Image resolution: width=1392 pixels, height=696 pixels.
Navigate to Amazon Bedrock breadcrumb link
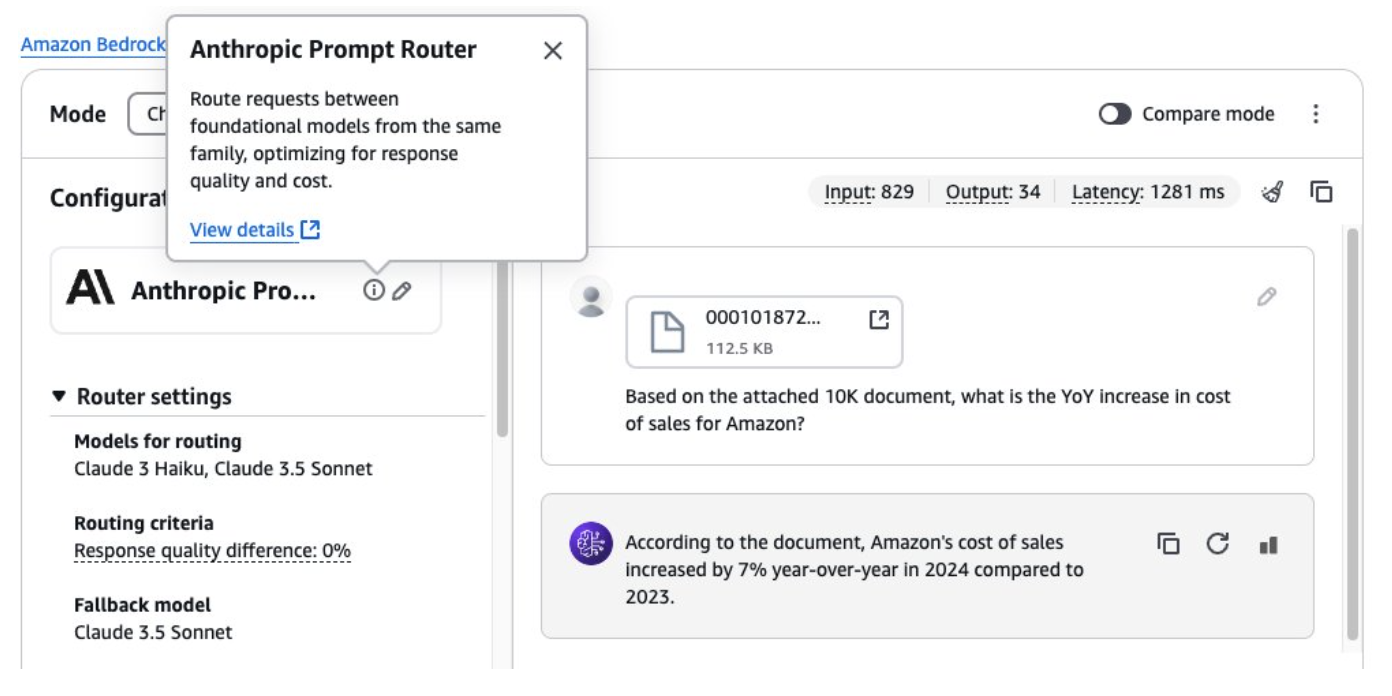tap(92, 45)
